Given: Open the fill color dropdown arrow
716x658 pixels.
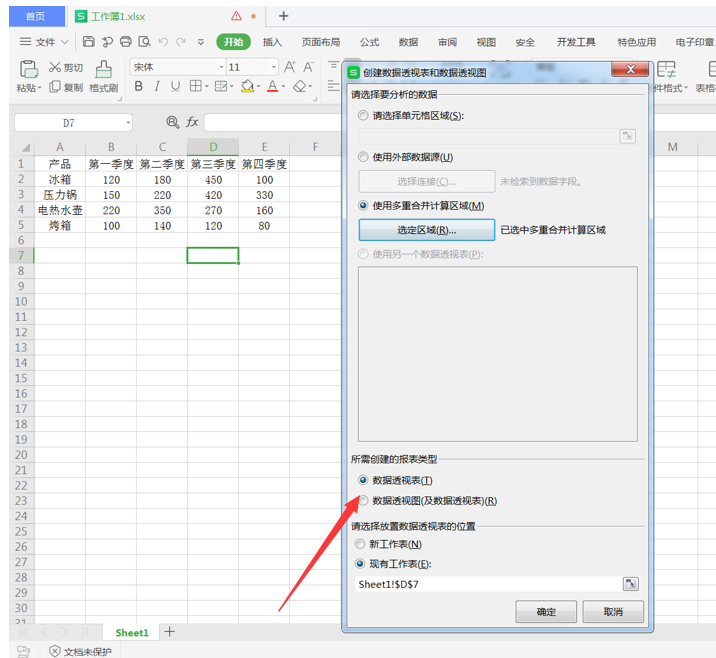Looking at the screenshot, I should click(x=258, y=86).
